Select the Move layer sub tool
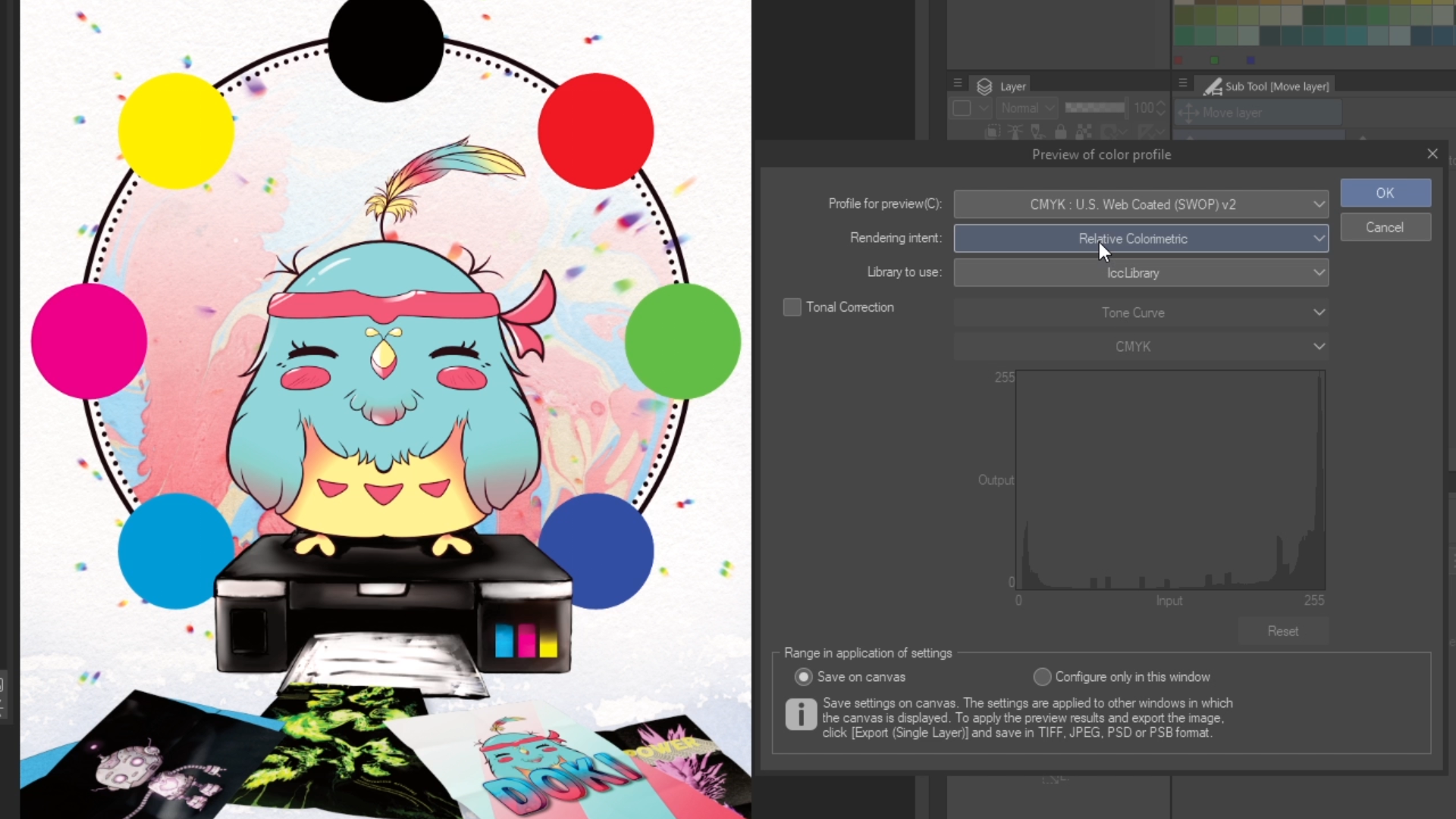The image size is (1456, 819). click(1258, 113)
